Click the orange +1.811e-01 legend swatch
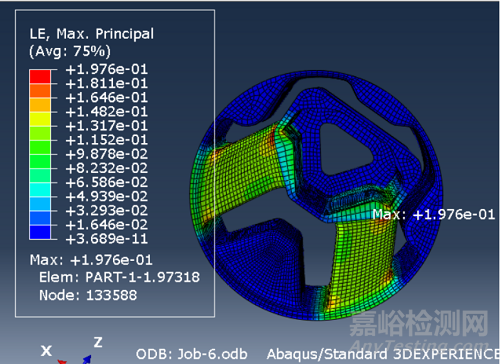Image resolution: width=500 pixels, height=364 pixels. (40, 90)
